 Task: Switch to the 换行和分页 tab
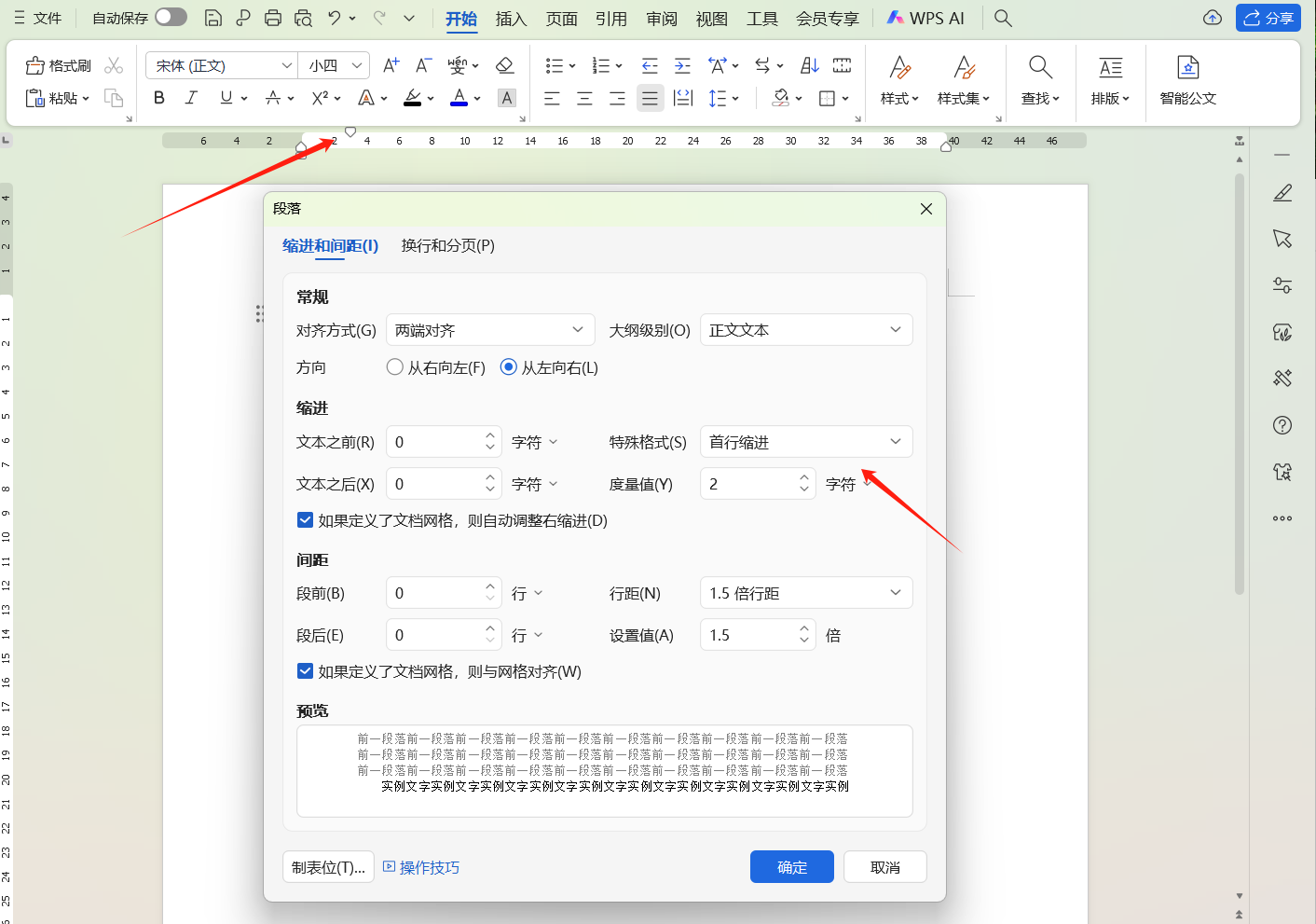point(447,246)
